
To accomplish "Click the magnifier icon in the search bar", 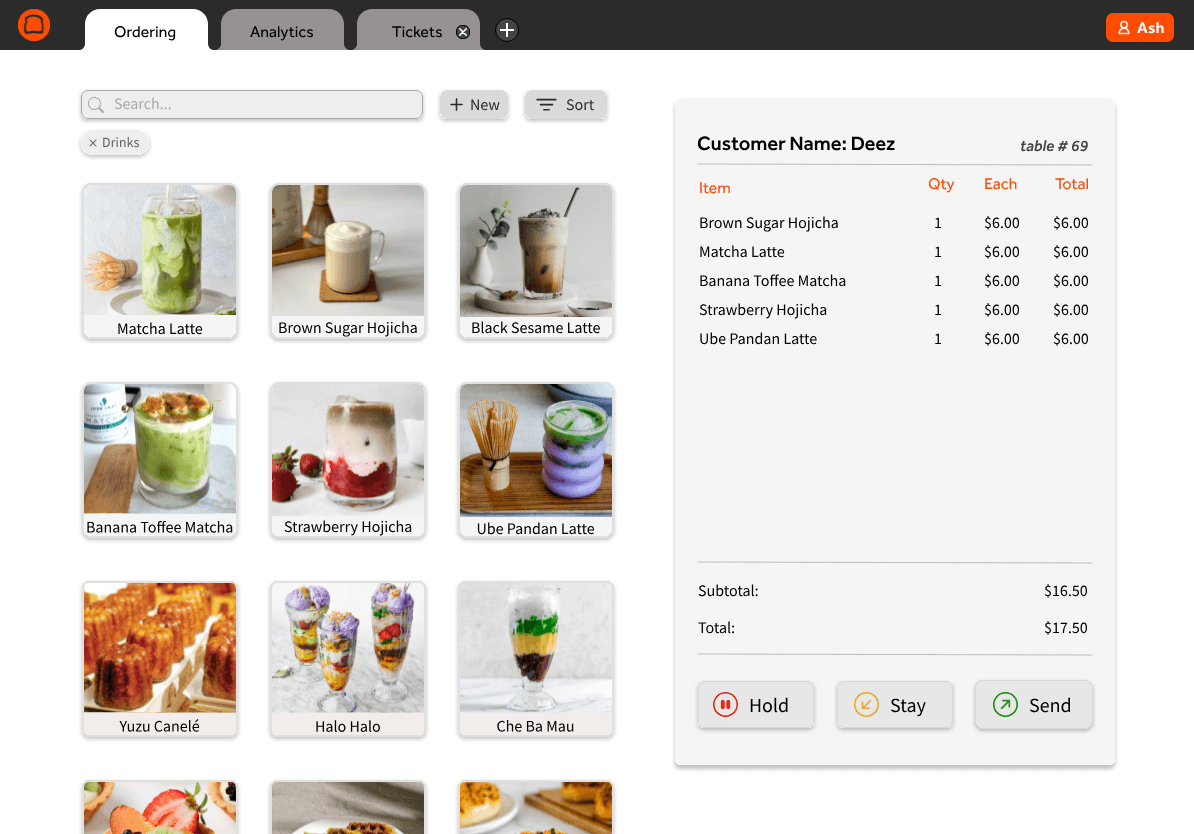I will (x=96, y=105).
